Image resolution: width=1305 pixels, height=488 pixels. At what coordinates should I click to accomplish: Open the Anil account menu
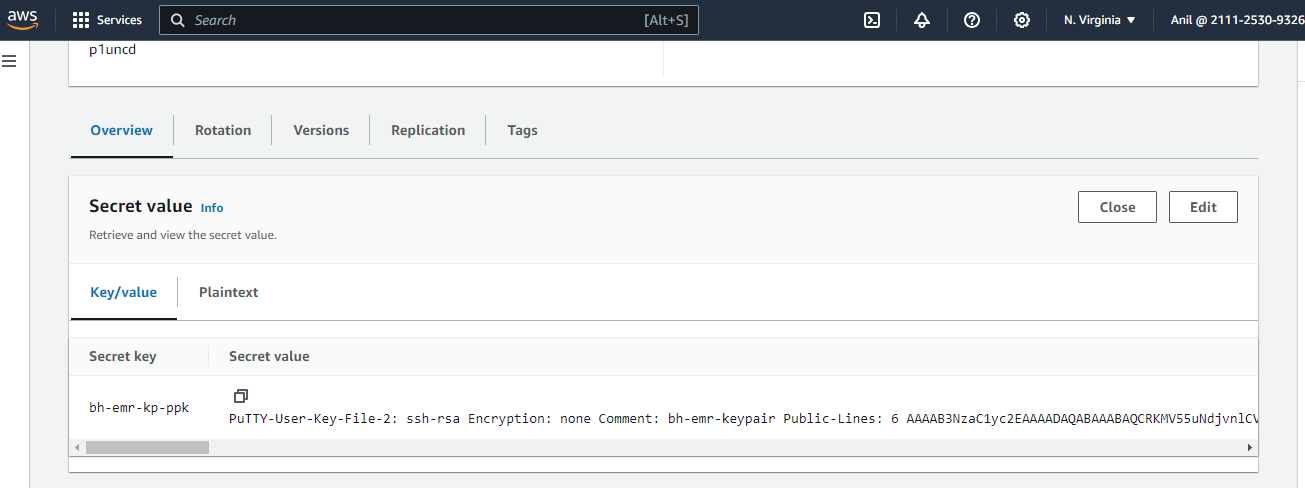(1237, 20)
